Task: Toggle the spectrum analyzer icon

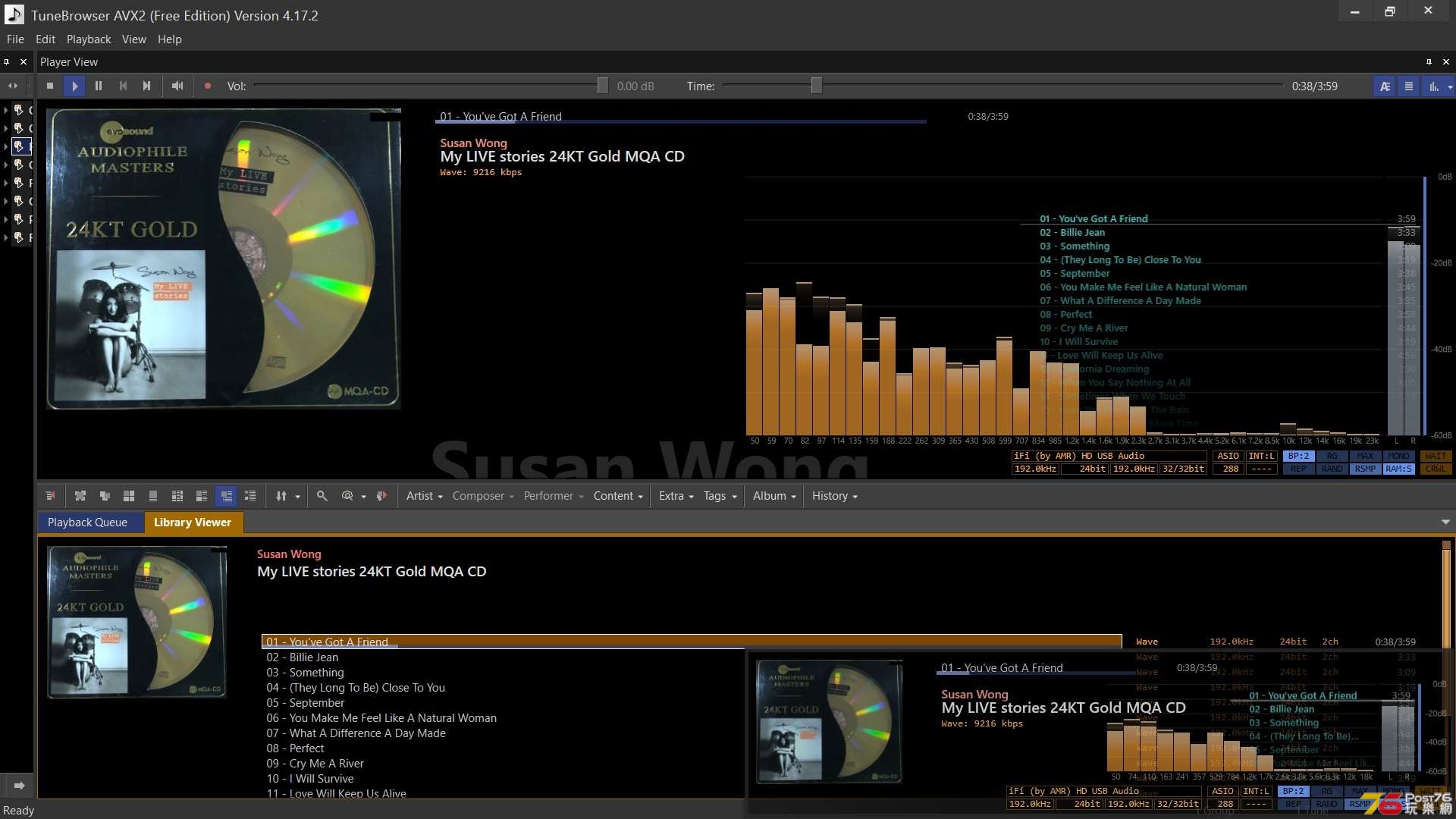Action: pos(1433,86)
